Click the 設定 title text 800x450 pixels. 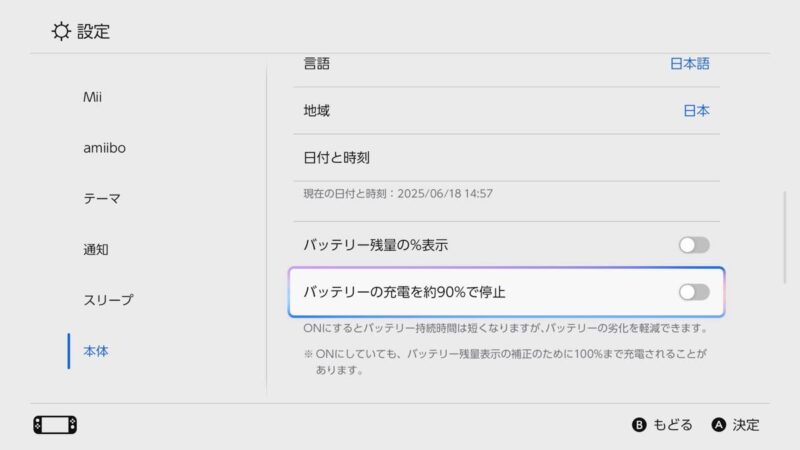93,31
